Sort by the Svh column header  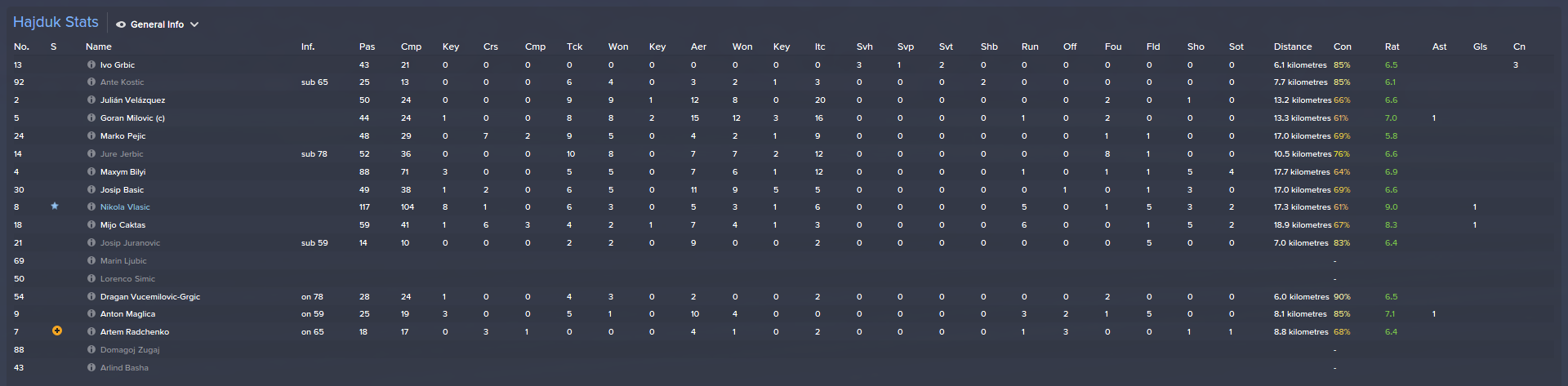(x=865, y=47)
